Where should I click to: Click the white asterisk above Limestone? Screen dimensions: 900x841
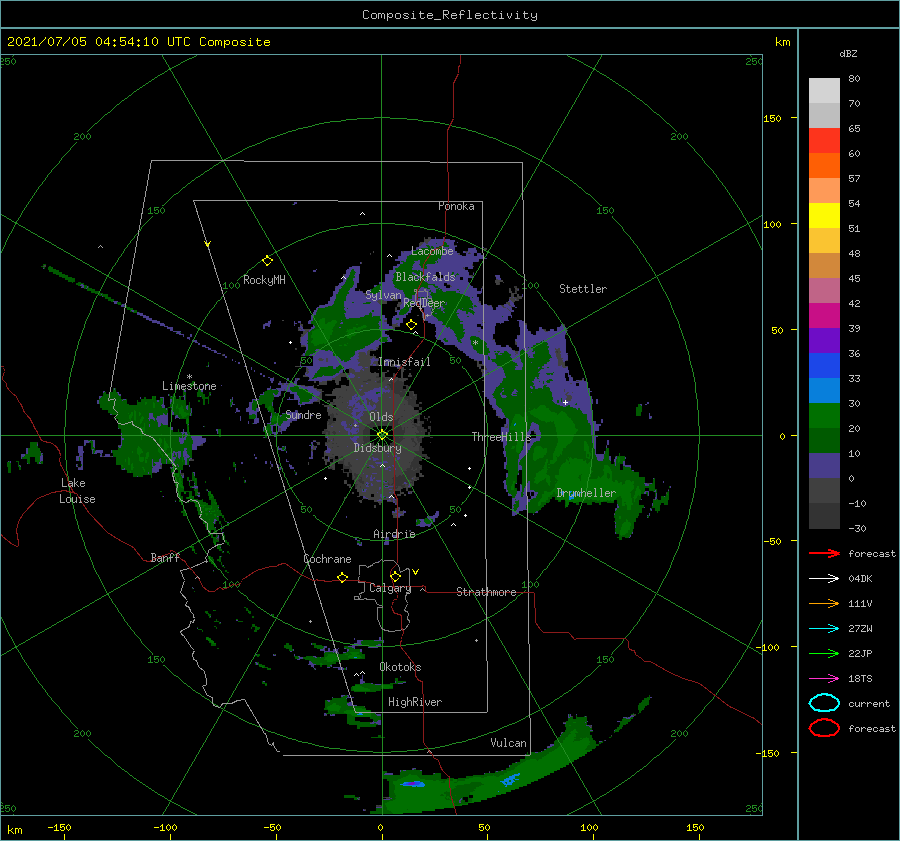point(189,377)
